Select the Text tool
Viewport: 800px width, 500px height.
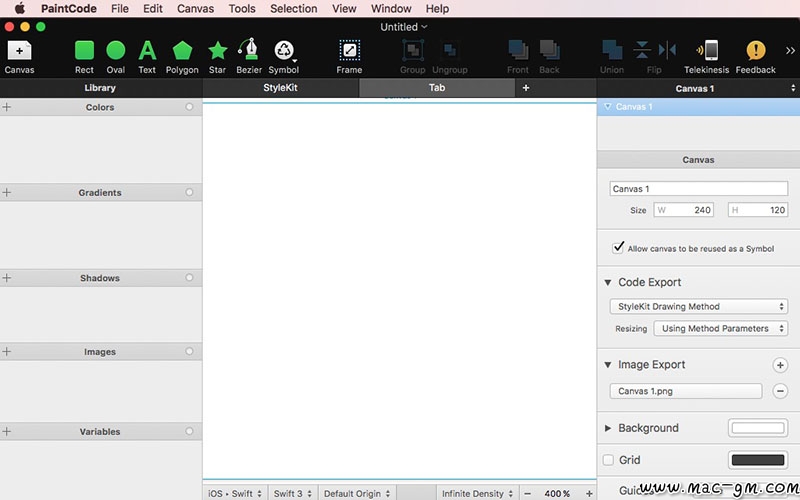pos(147,57)
